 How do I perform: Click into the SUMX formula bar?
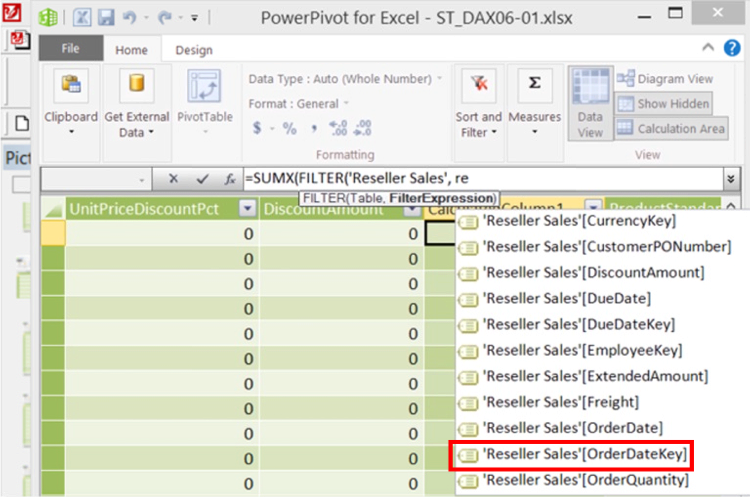point(483,179)
